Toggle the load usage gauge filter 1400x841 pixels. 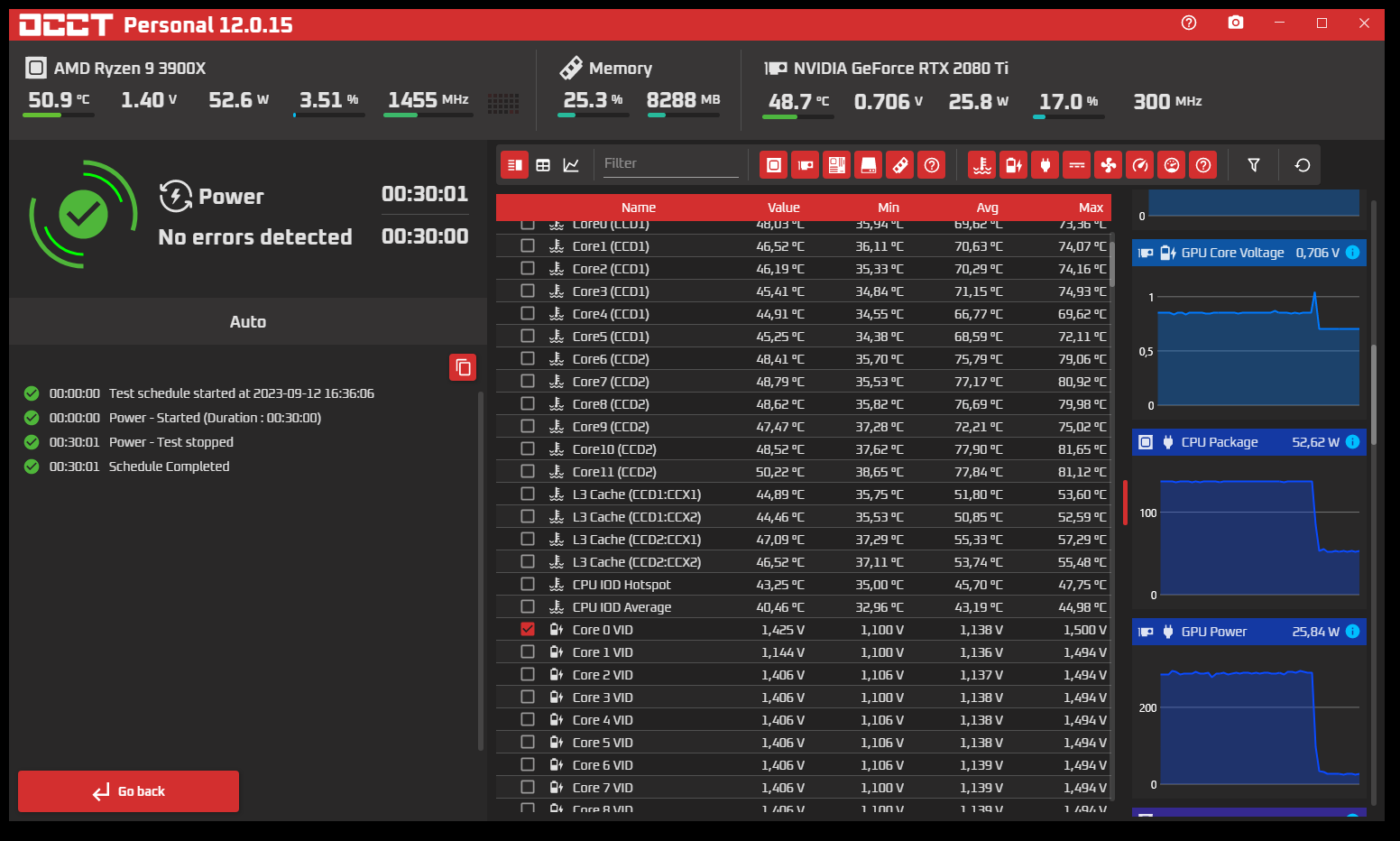click(x=1172, y=165)
